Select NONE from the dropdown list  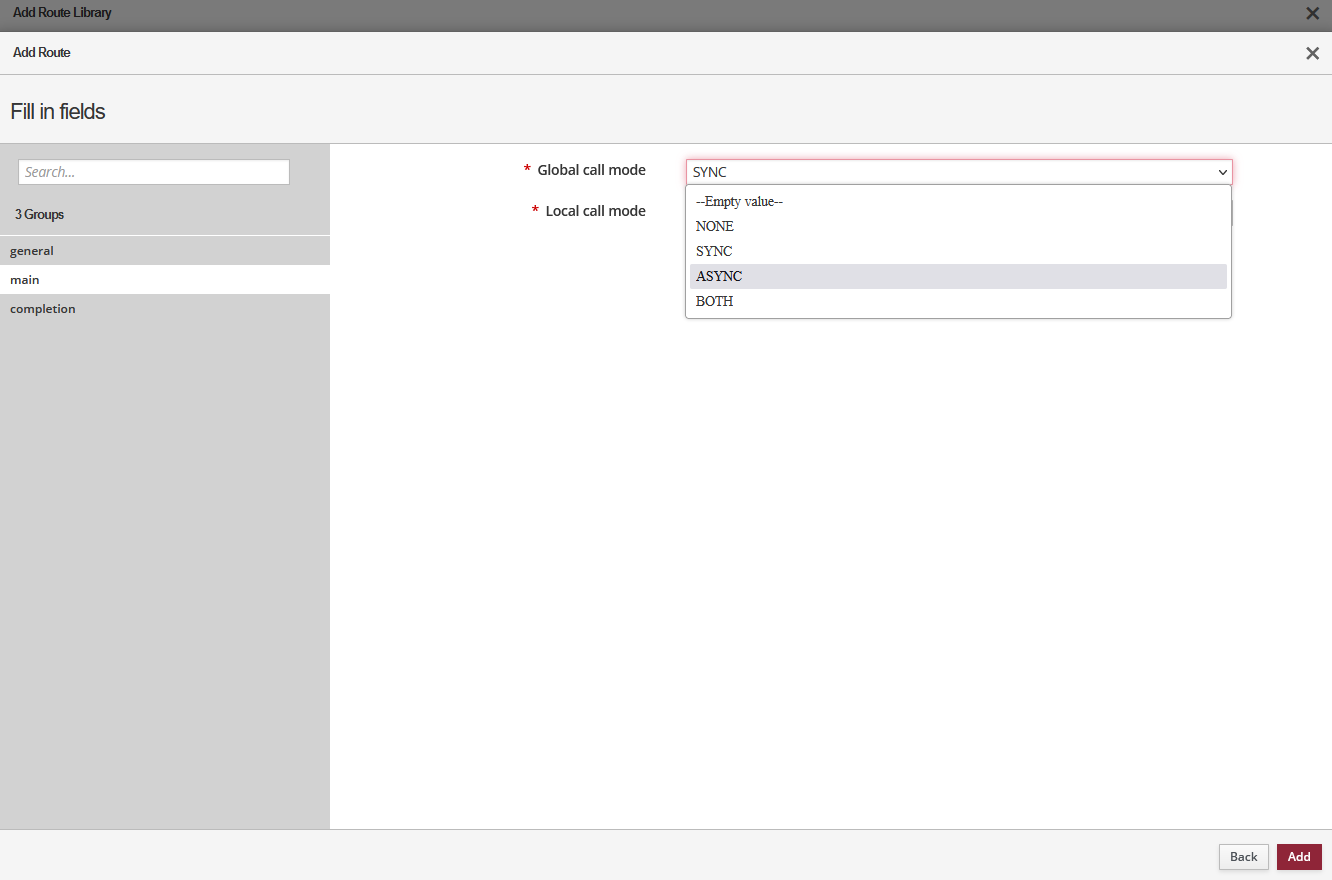tap(715, 227)
